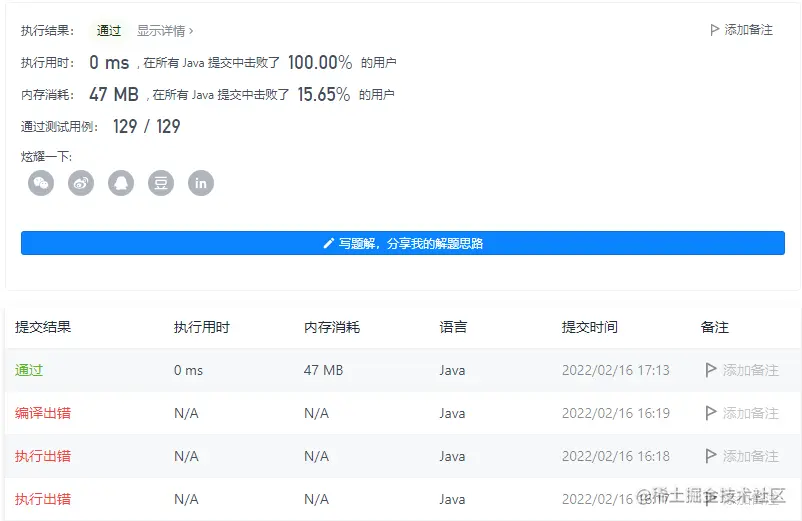The height and width of the screenshot is (521, 802).
Task: Click note flag icon in 17:13 row
Action: tap(710, 370)
